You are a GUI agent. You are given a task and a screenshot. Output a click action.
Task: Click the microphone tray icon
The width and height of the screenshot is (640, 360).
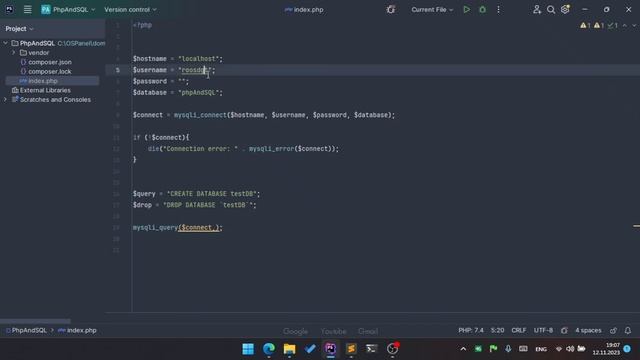(x=508, y=349)
